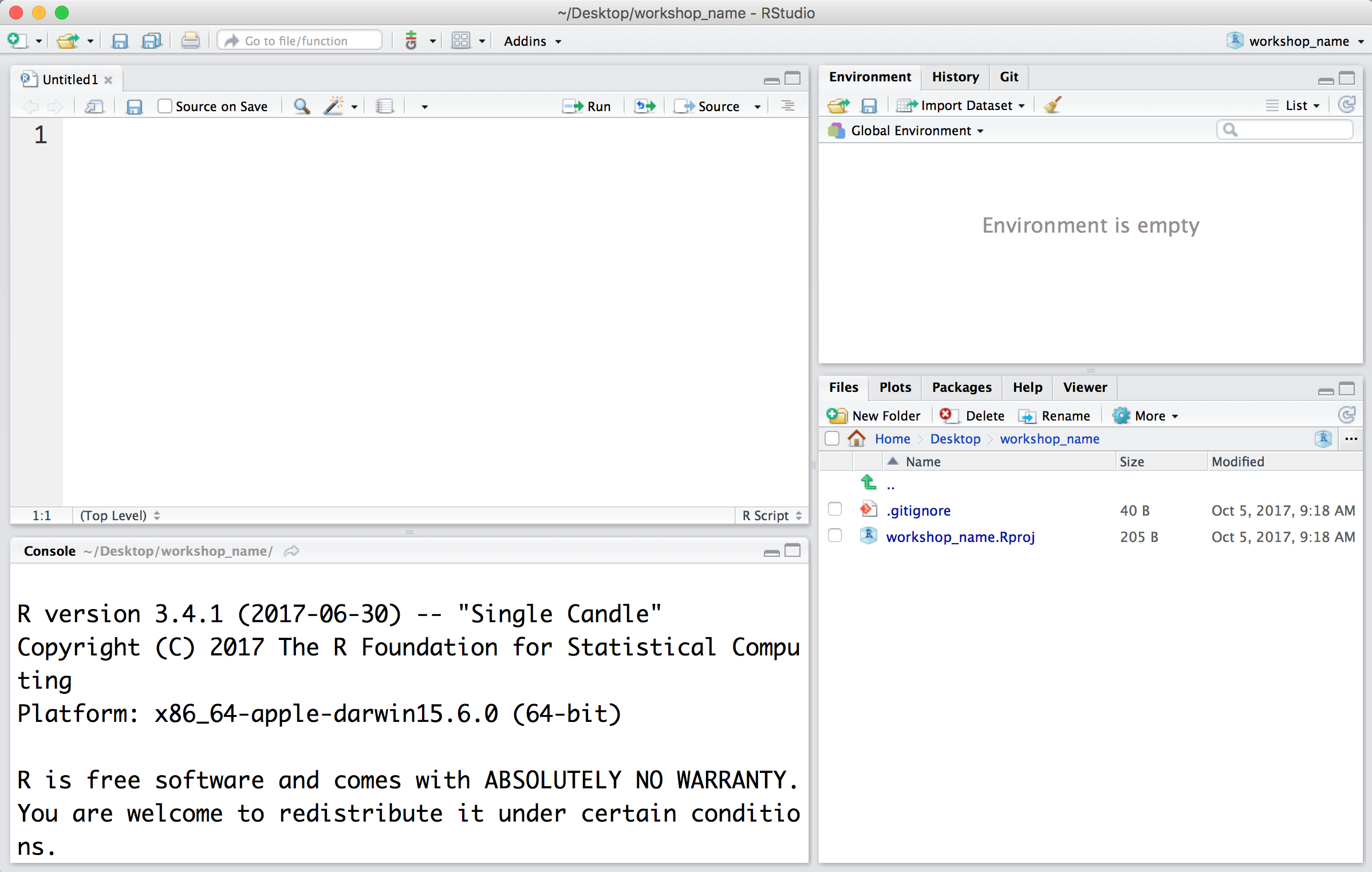Enable Source on Save
Image resolution: width=1372 pixels, height=872 pixels.
click(x=165, y=105)
